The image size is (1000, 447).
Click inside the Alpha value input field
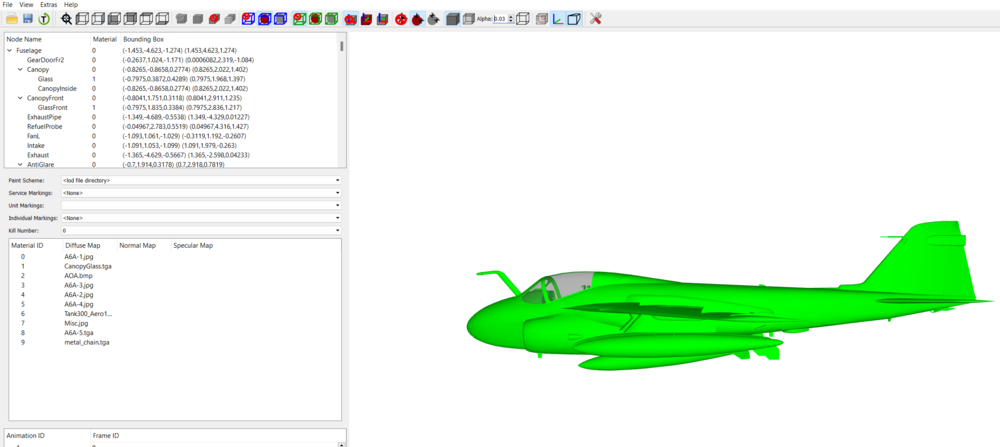500,19
